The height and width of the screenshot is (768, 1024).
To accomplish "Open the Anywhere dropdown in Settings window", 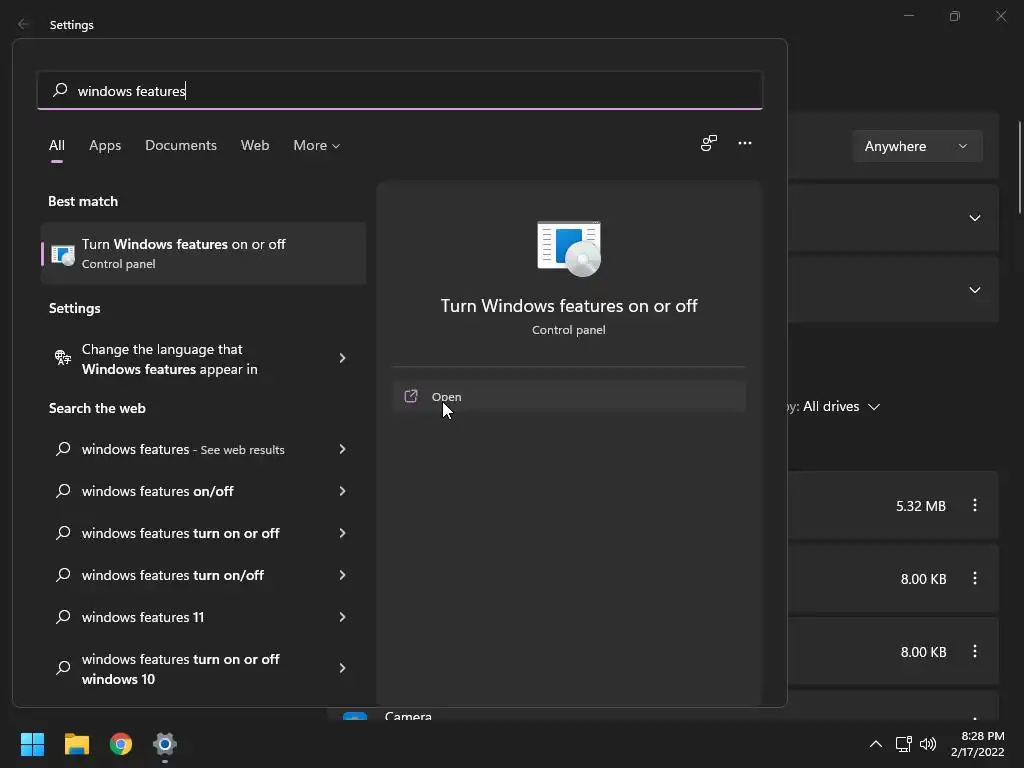I will pyautogui.click(x=917, y=146).
